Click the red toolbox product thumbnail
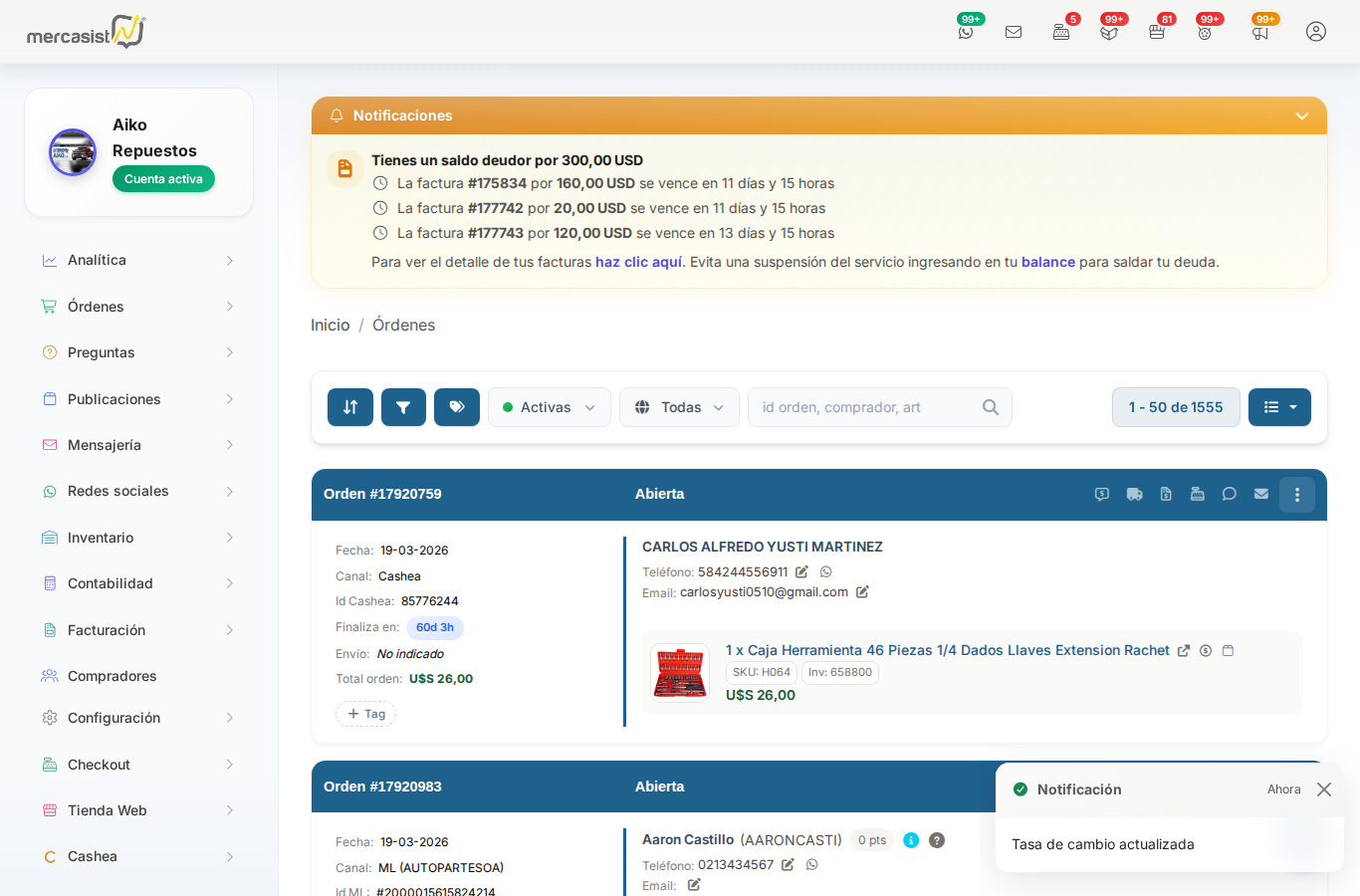 [680, 672]
